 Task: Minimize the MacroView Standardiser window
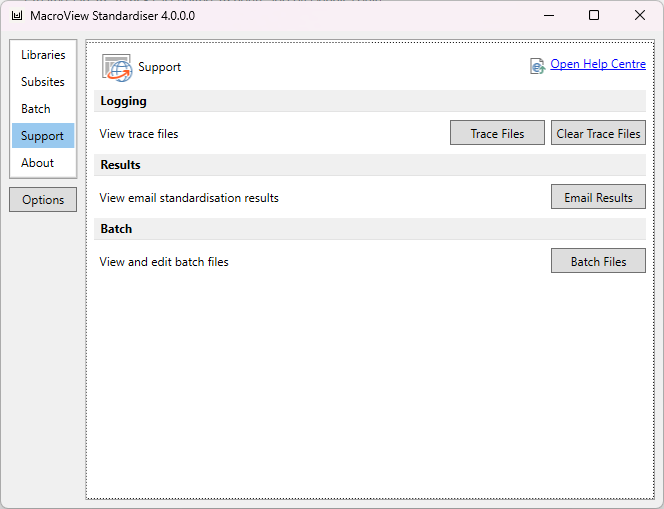pyautogui.click(x=549, y=16)
